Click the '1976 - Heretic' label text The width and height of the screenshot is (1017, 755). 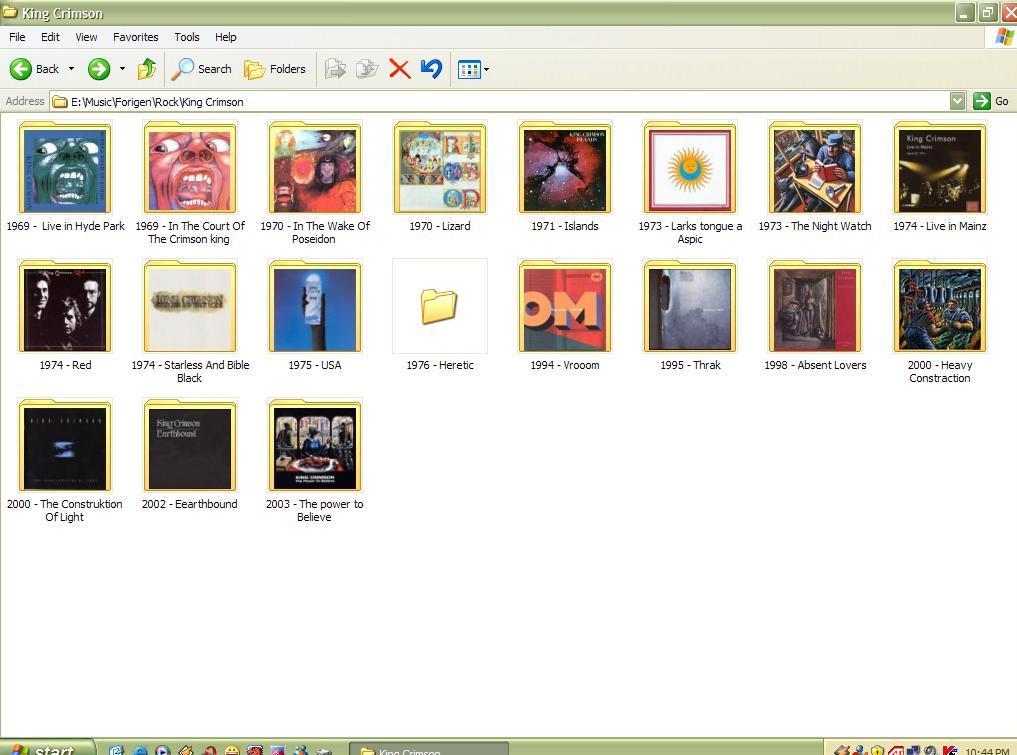[x=440, y=365]
